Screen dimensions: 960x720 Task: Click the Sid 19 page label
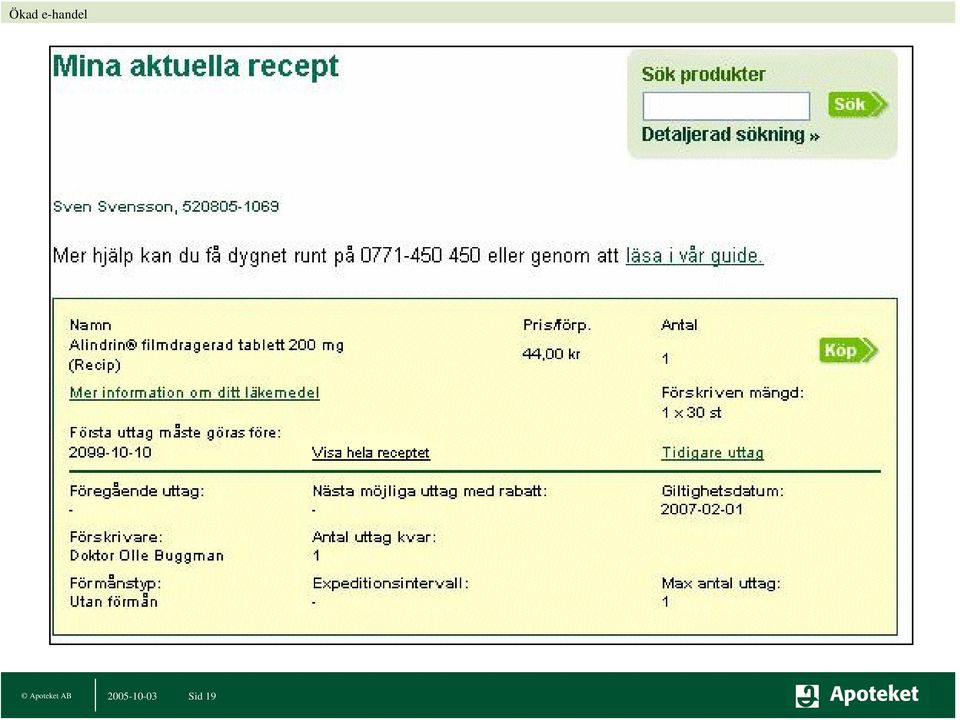pyautogui.click(x=202, y=696)
